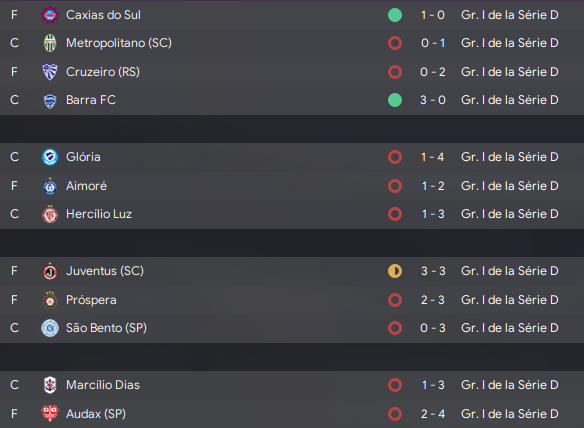Click the red loss indicator for Aimoré

point(395,186)
